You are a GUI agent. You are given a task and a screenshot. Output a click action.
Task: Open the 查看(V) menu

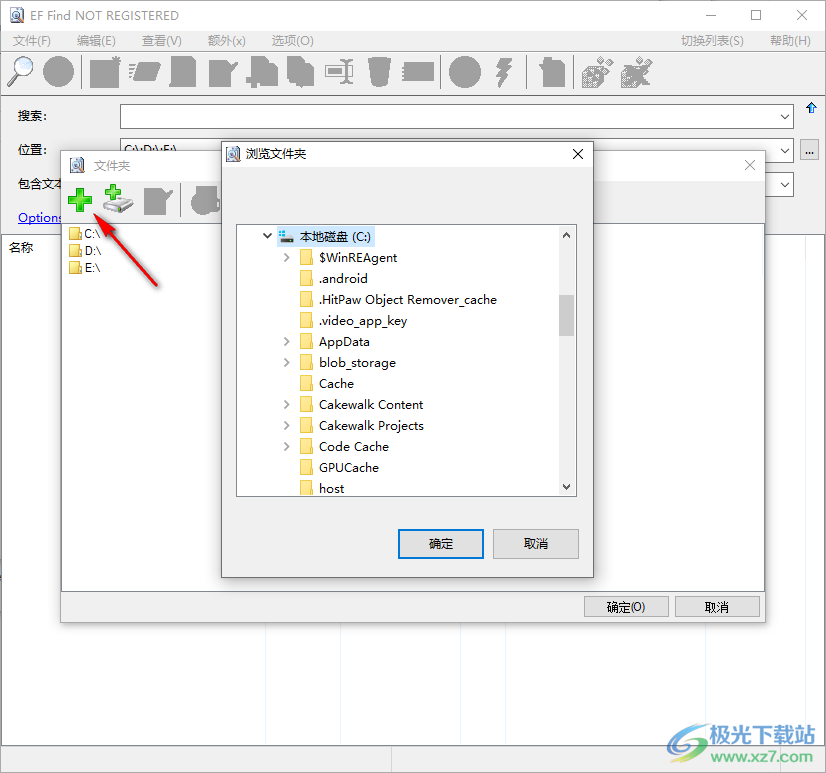click(x=162, y=41)
